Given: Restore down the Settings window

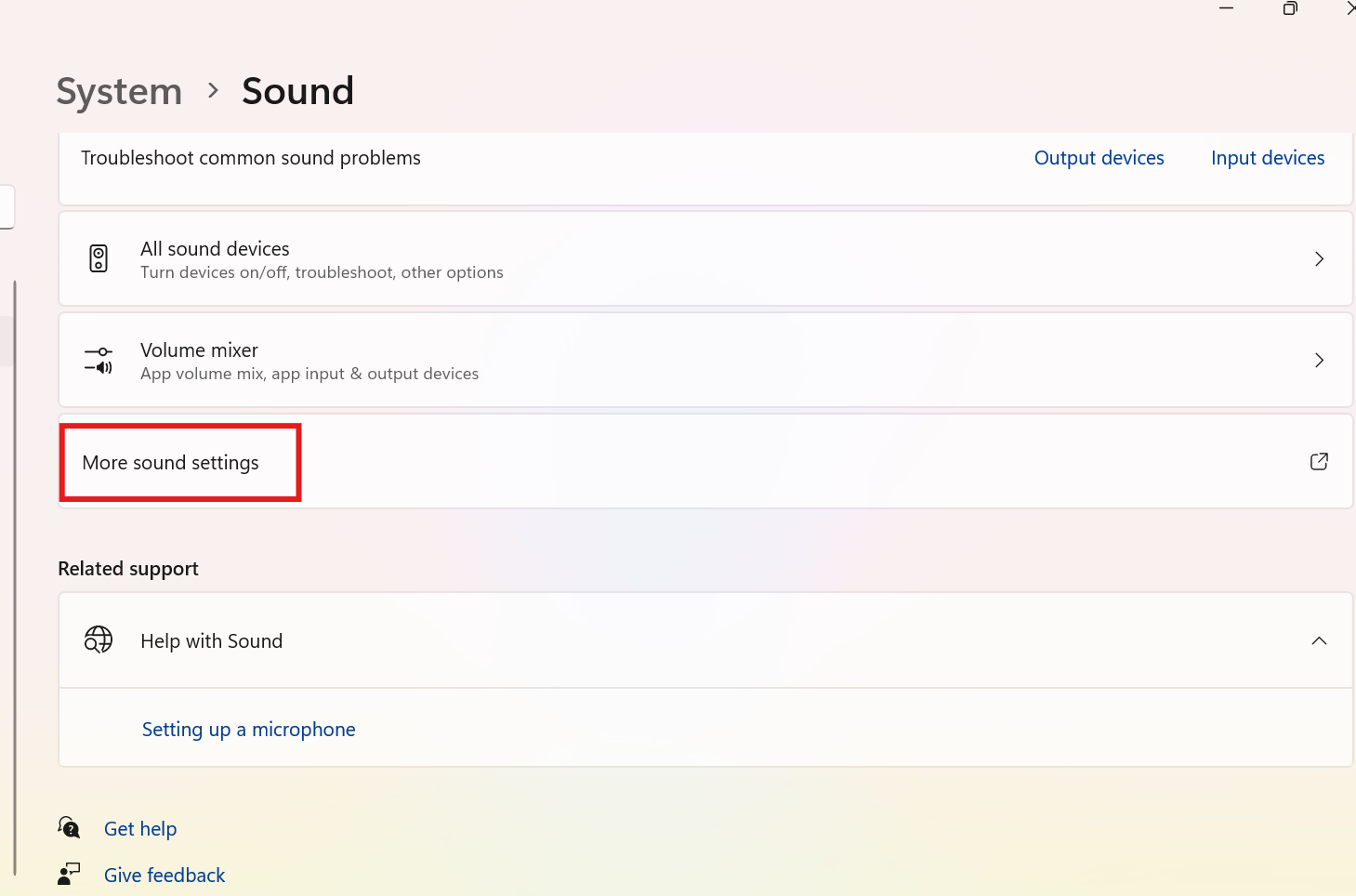Looking at the screenshot, I should 1290,8.
